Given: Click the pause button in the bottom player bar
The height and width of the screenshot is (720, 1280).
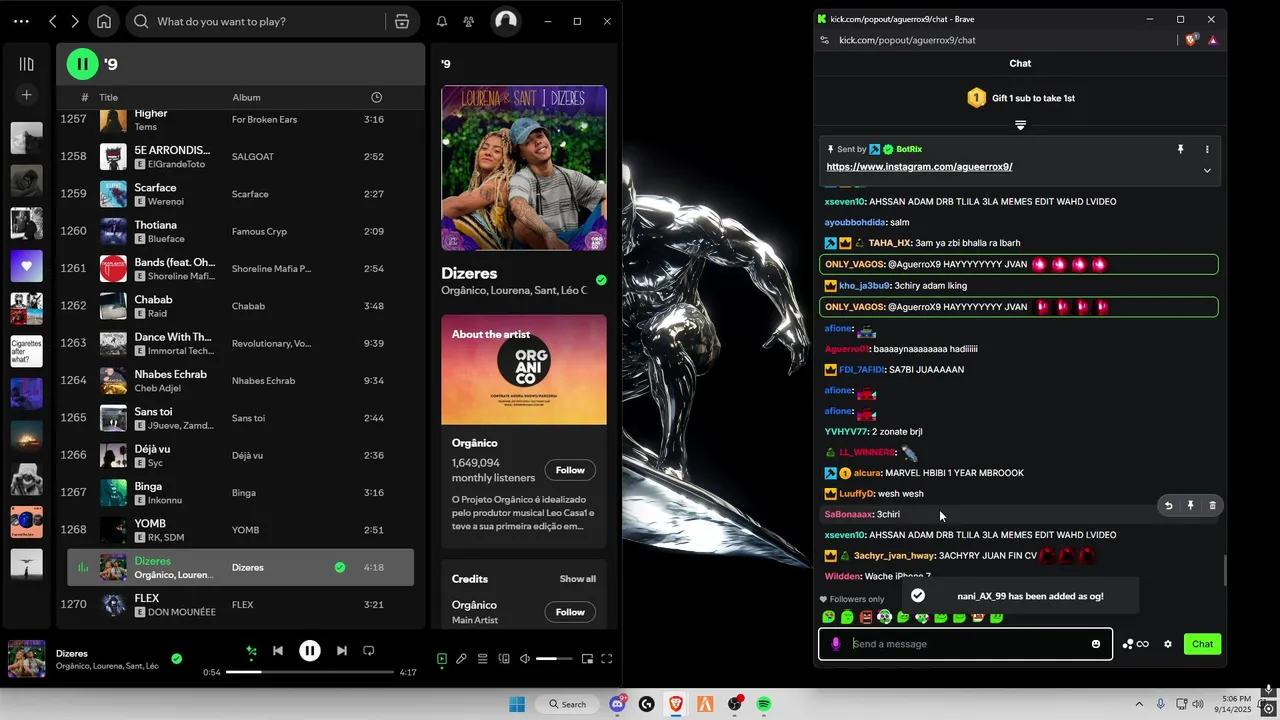Looking at the screenshot, I should coord(310,651).
